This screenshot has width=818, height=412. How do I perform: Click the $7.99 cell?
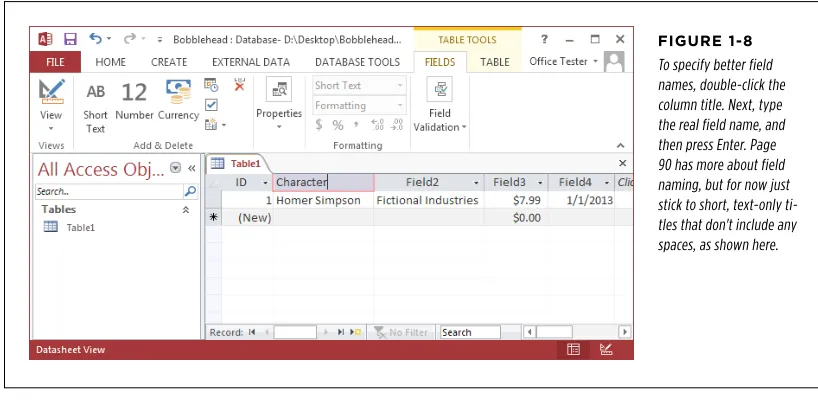515,200
